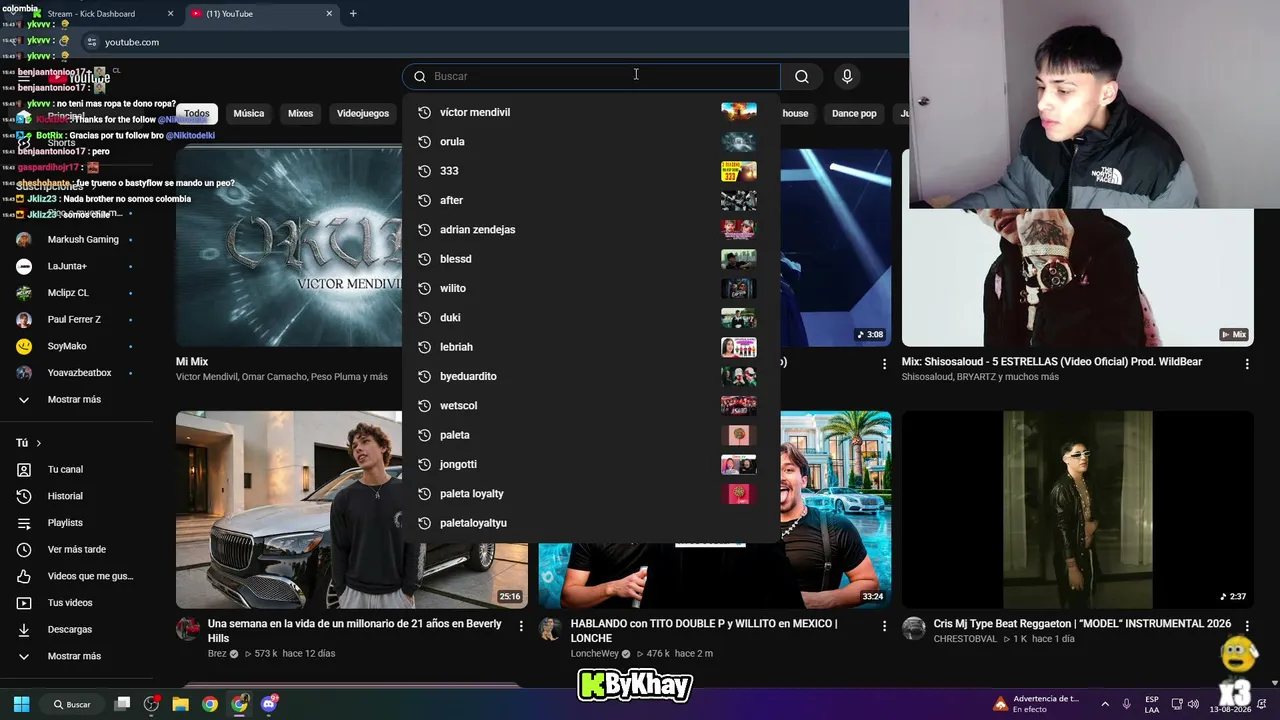Open LaJunta+ channel avatar in sidebar
1280x720 pixels.
[x=24, y=267]
